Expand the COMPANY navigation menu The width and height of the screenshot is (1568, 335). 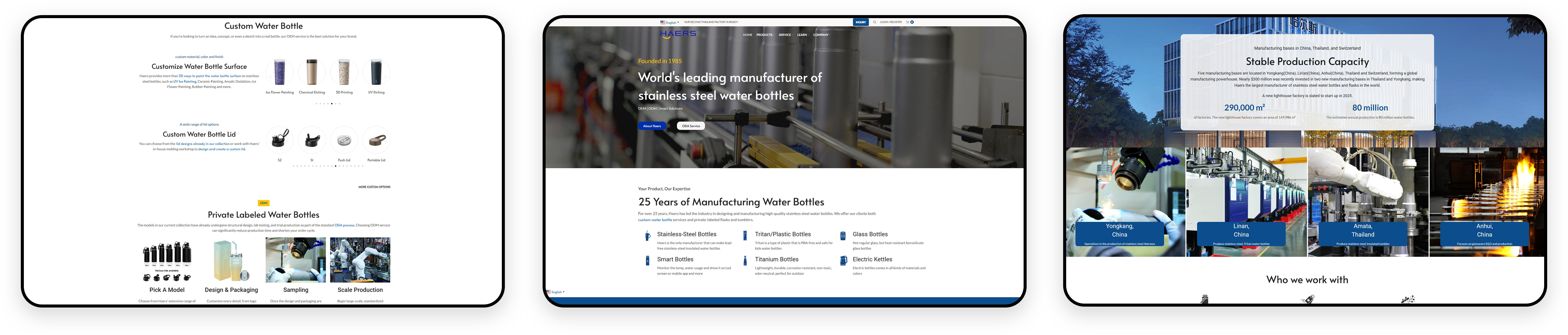coord(821,35)
